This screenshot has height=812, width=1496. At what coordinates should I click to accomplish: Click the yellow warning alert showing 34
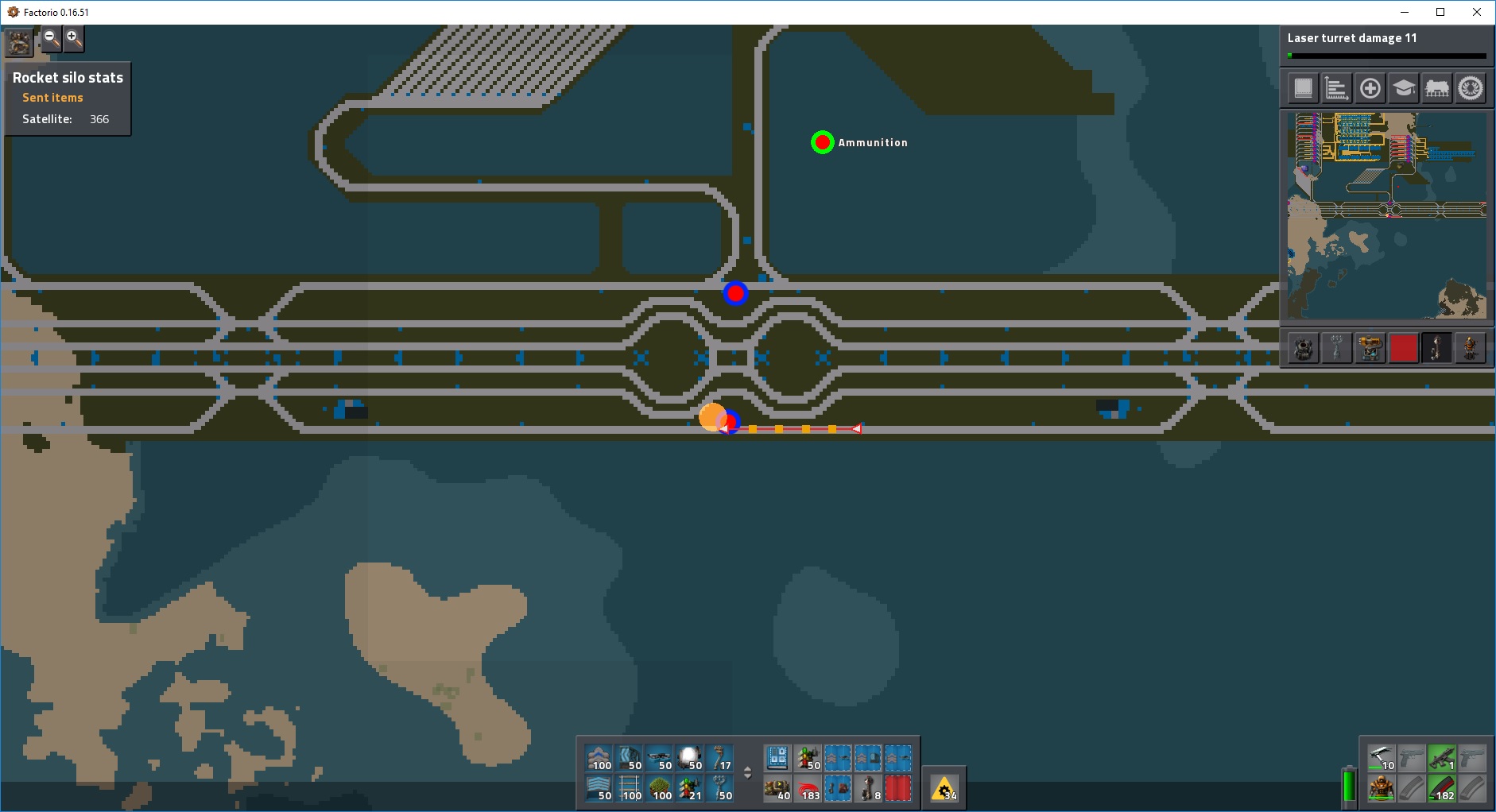(x=944, y=789)
